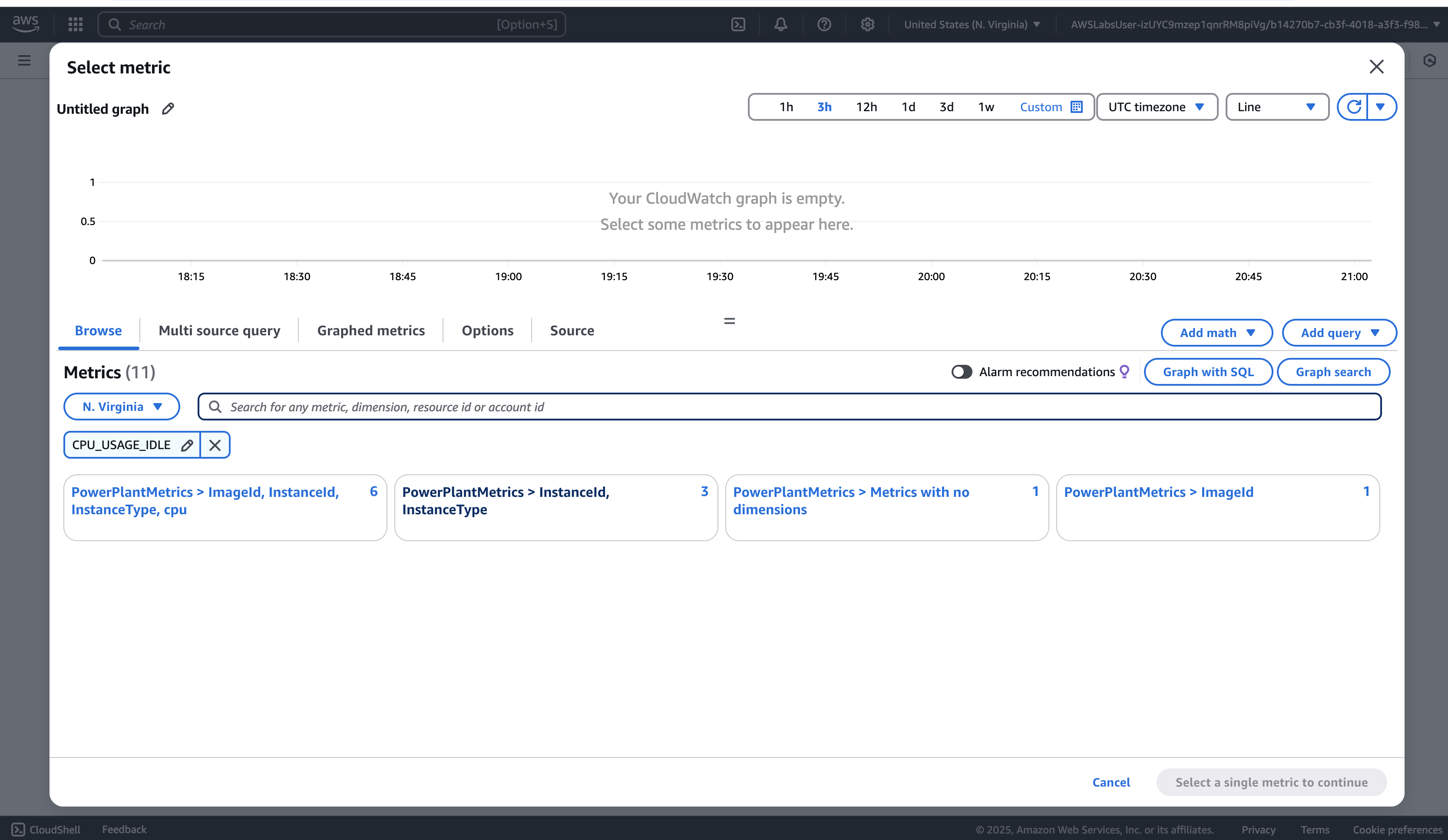Open the settings gear icon
Screen dimensions: 1448x840
[x=867, y=24]
